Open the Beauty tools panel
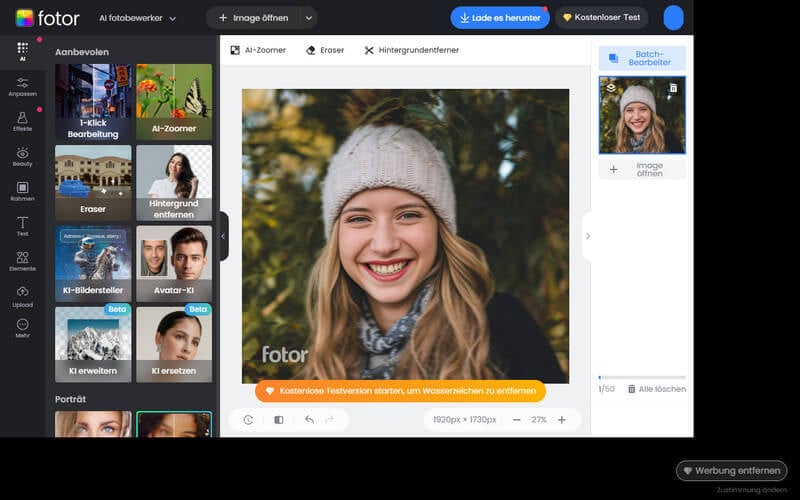The image size is (800, 500). (x=22, y=157)
